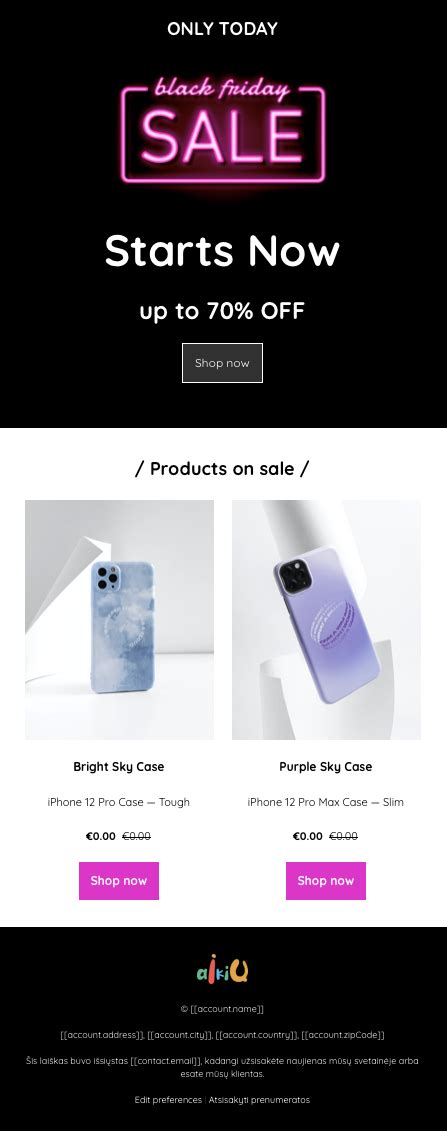Viewport: 447px width, 1131px height.
Task: Shop now for Bright Sky Case
Action: [119, 881]
